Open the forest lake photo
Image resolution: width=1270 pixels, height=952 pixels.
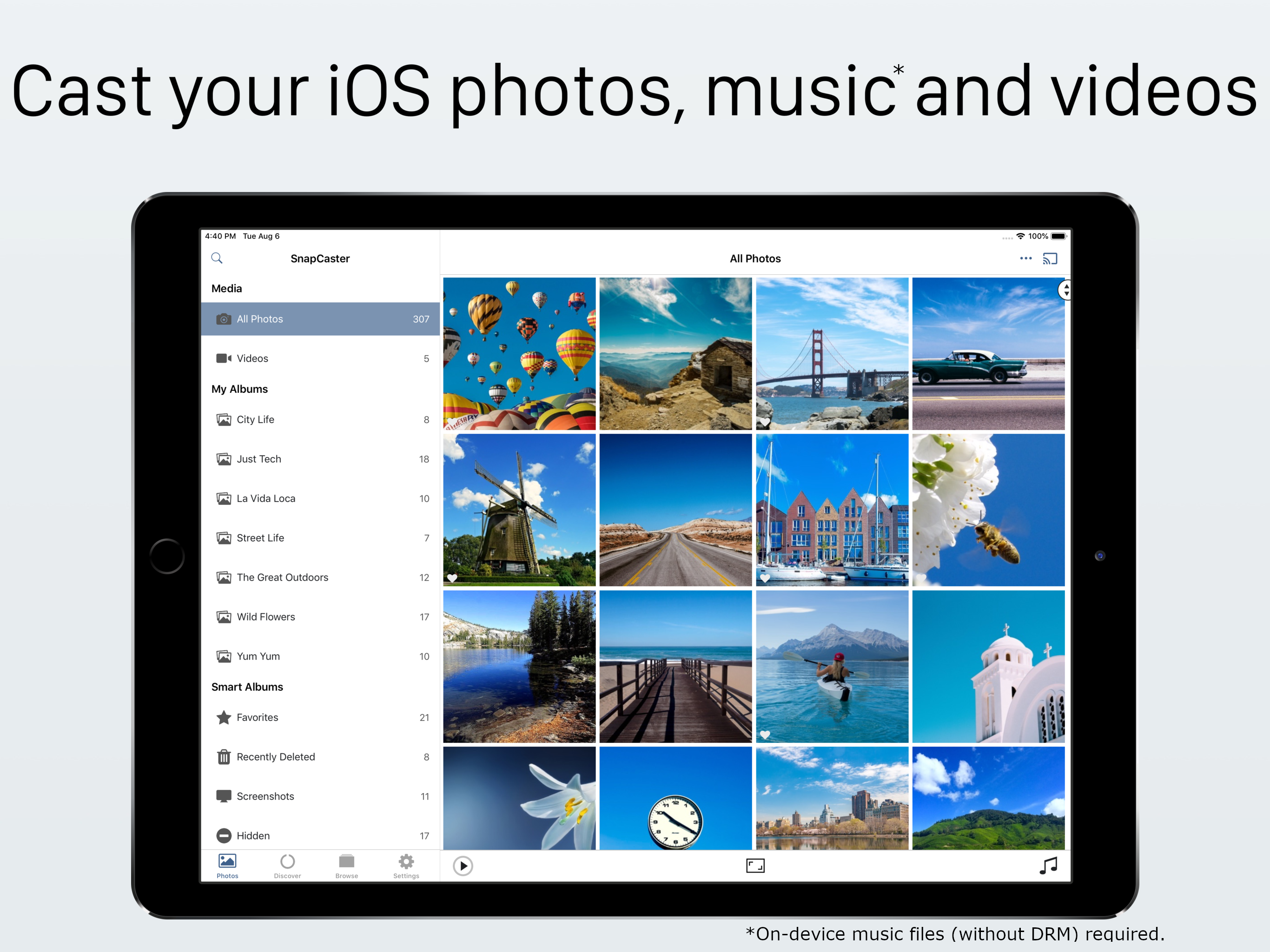[x=519, y=667]
